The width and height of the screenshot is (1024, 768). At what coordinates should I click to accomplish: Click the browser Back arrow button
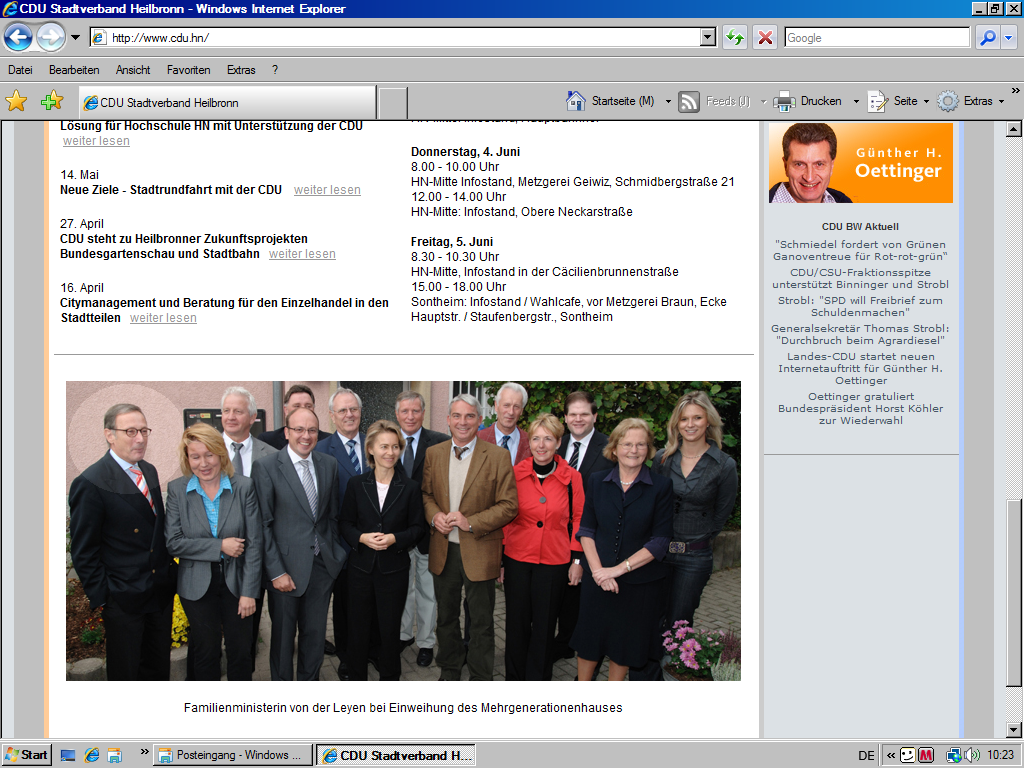point(18,37)
